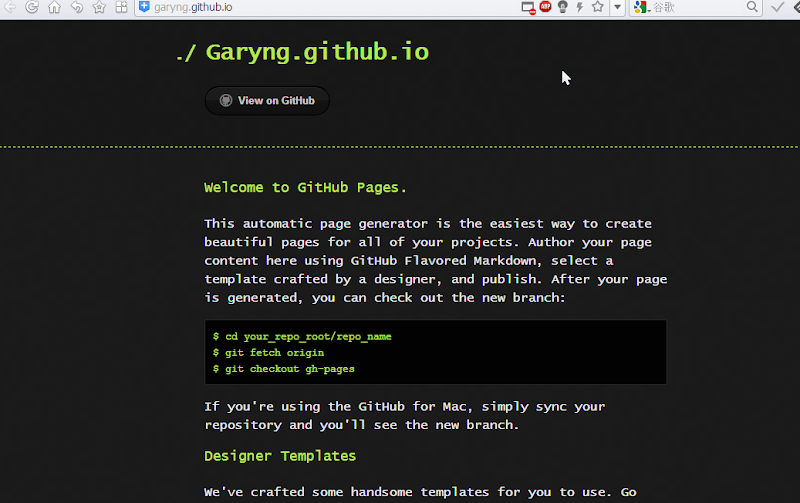Click the magnifier search icon

coord(752,7)
